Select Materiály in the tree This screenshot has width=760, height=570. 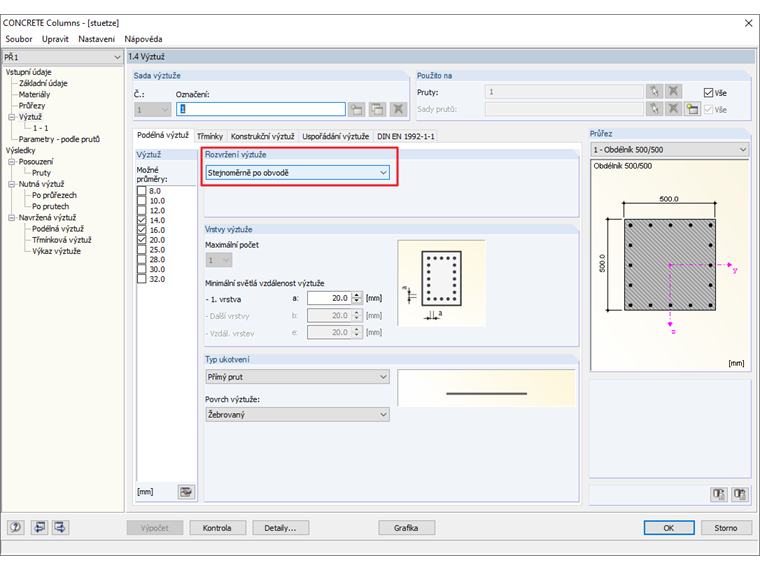tap(34, 95)
